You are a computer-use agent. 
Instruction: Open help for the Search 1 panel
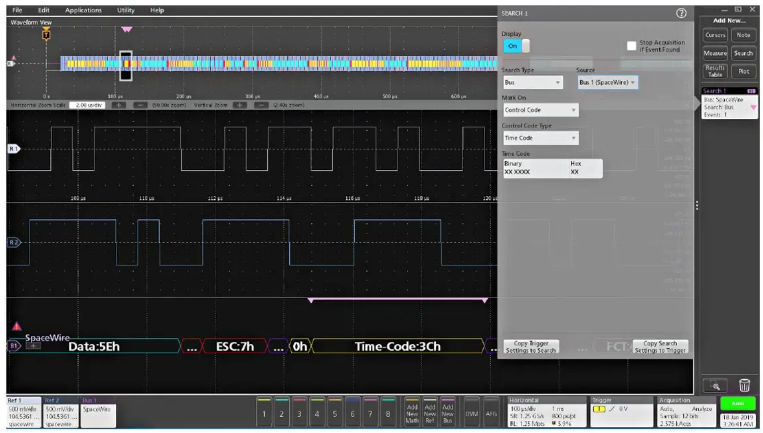coord(681,14)
